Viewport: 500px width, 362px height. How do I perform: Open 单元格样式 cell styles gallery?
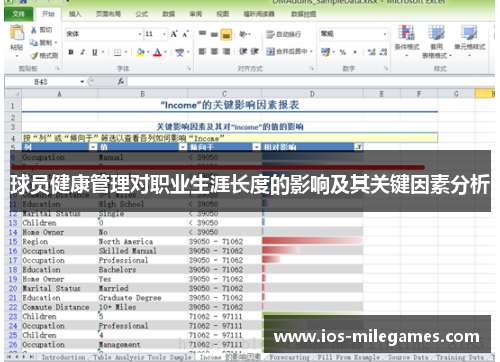pos(470,40)
